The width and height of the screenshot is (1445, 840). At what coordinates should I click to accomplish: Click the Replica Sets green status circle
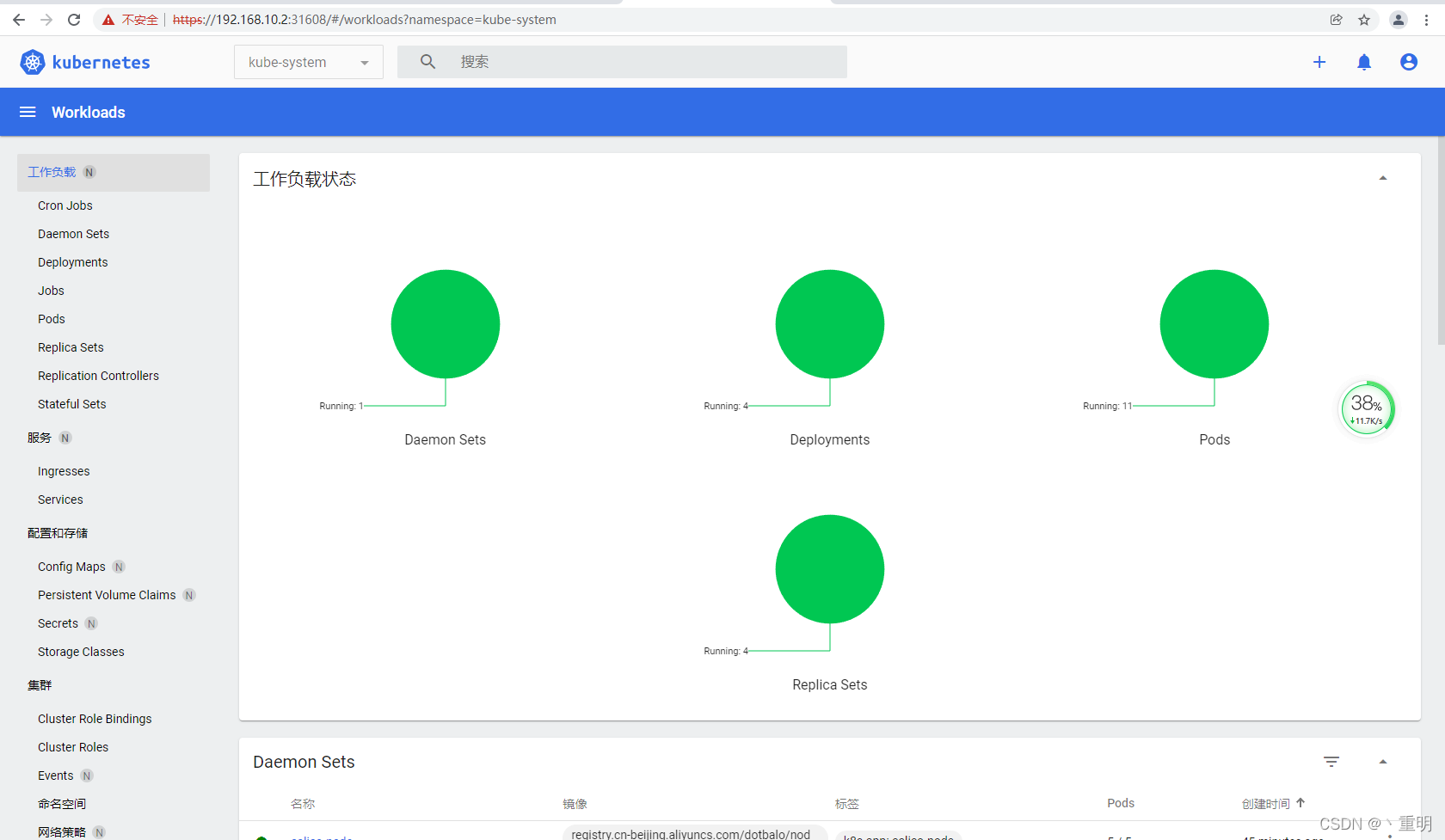click(830, 569)
